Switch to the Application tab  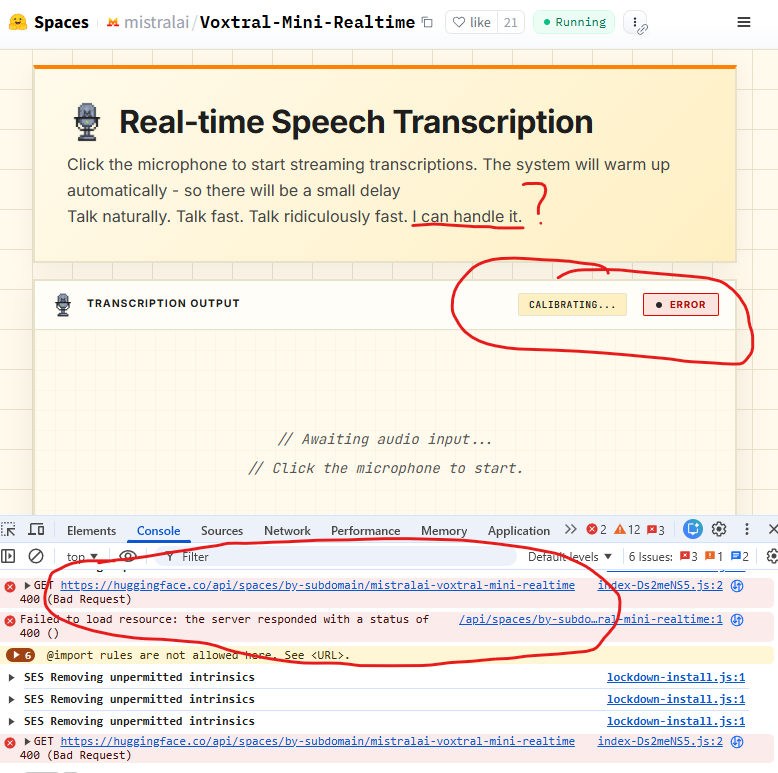coord(519,531)
